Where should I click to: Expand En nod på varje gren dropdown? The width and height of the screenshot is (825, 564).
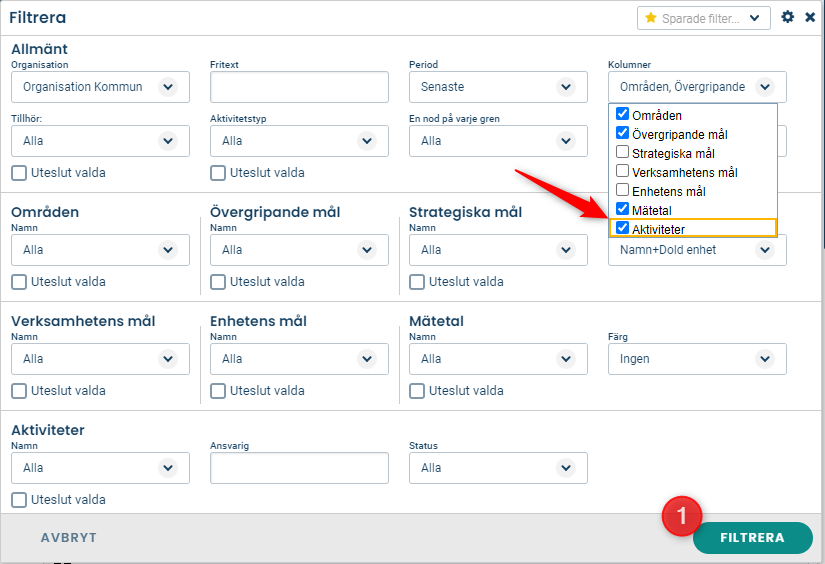pyautogui.click(x=498, y=141)
